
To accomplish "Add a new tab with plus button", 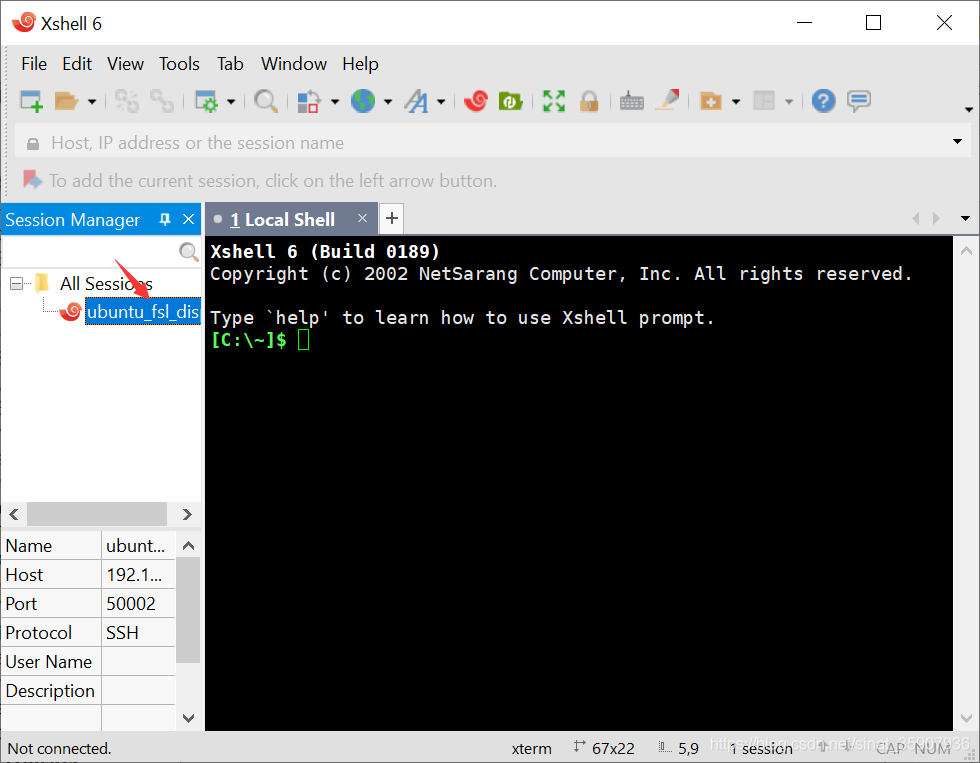I will (x=392, y=218).
